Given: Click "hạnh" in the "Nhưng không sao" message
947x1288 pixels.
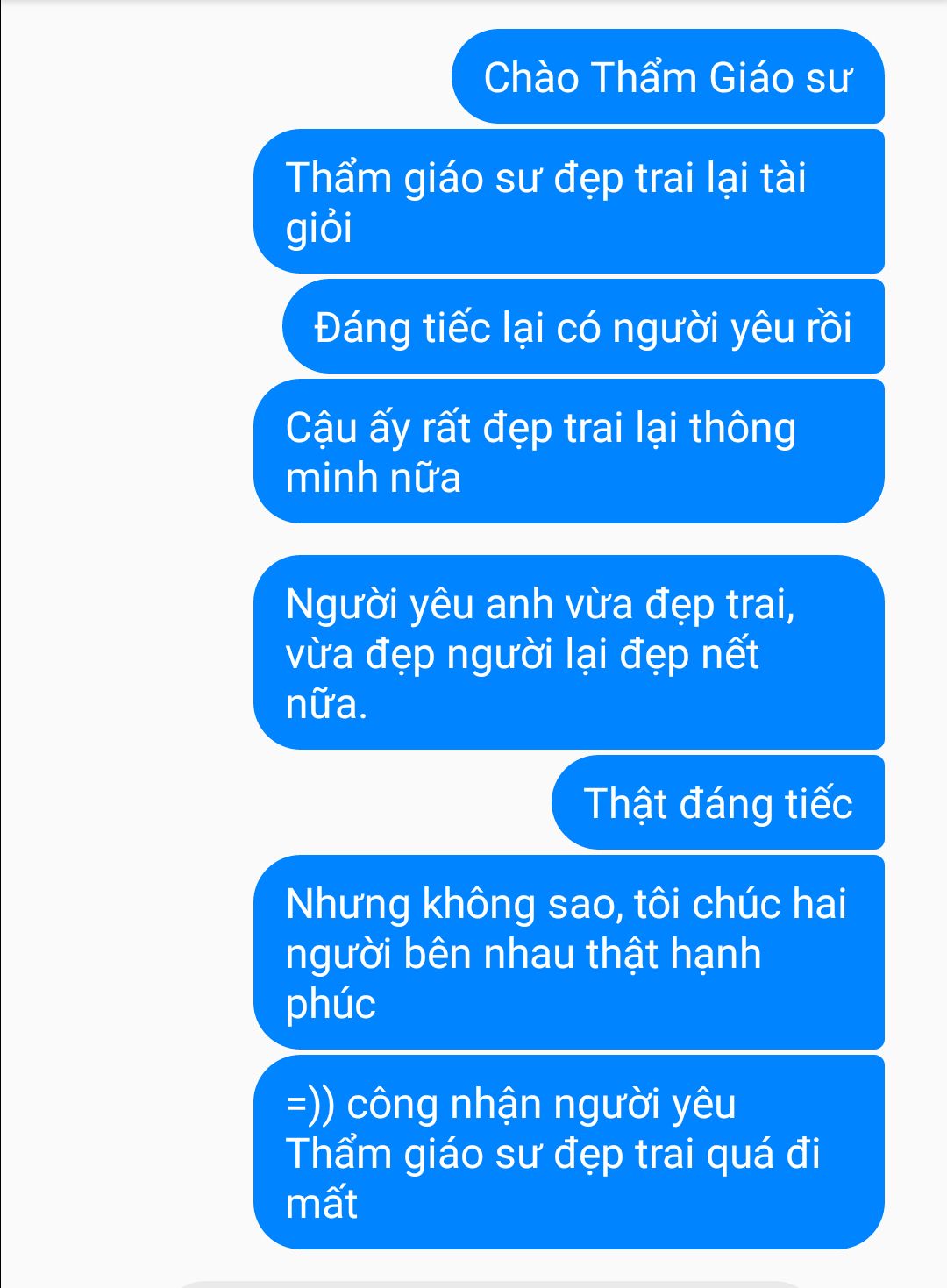Looking at the screenshot, I should pos(716,955).
